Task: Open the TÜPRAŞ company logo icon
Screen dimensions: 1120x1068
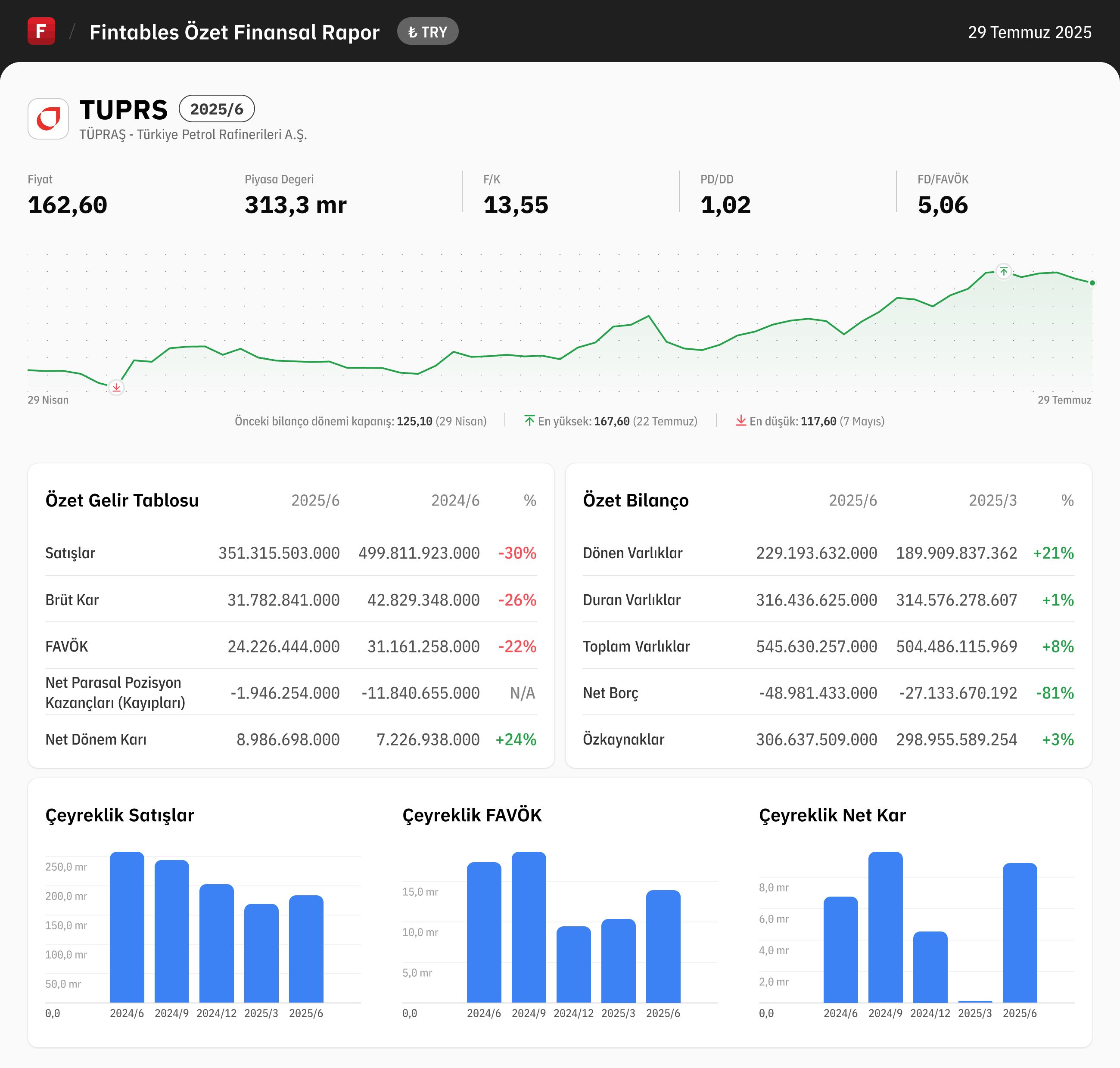Action: coord(48,119)
